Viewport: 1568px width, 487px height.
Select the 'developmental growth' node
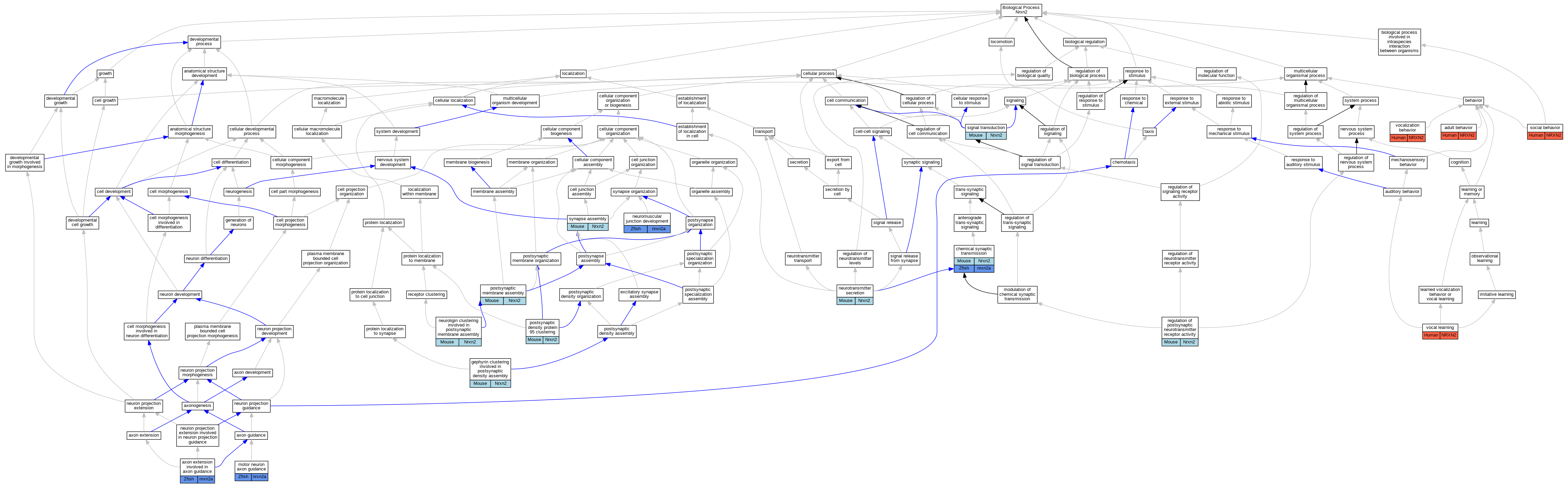click(x=61, y=100)
